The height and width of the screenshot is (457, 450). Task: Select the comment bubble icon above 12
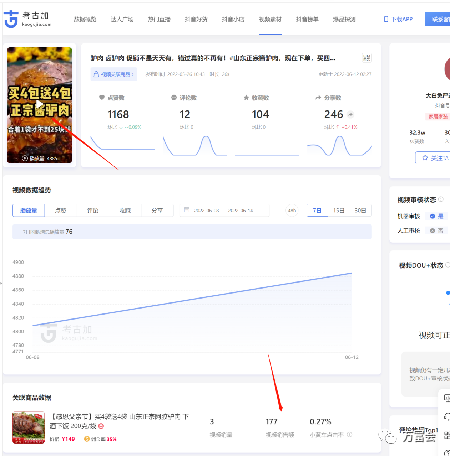pyautogui.click(x=174, y=97)
